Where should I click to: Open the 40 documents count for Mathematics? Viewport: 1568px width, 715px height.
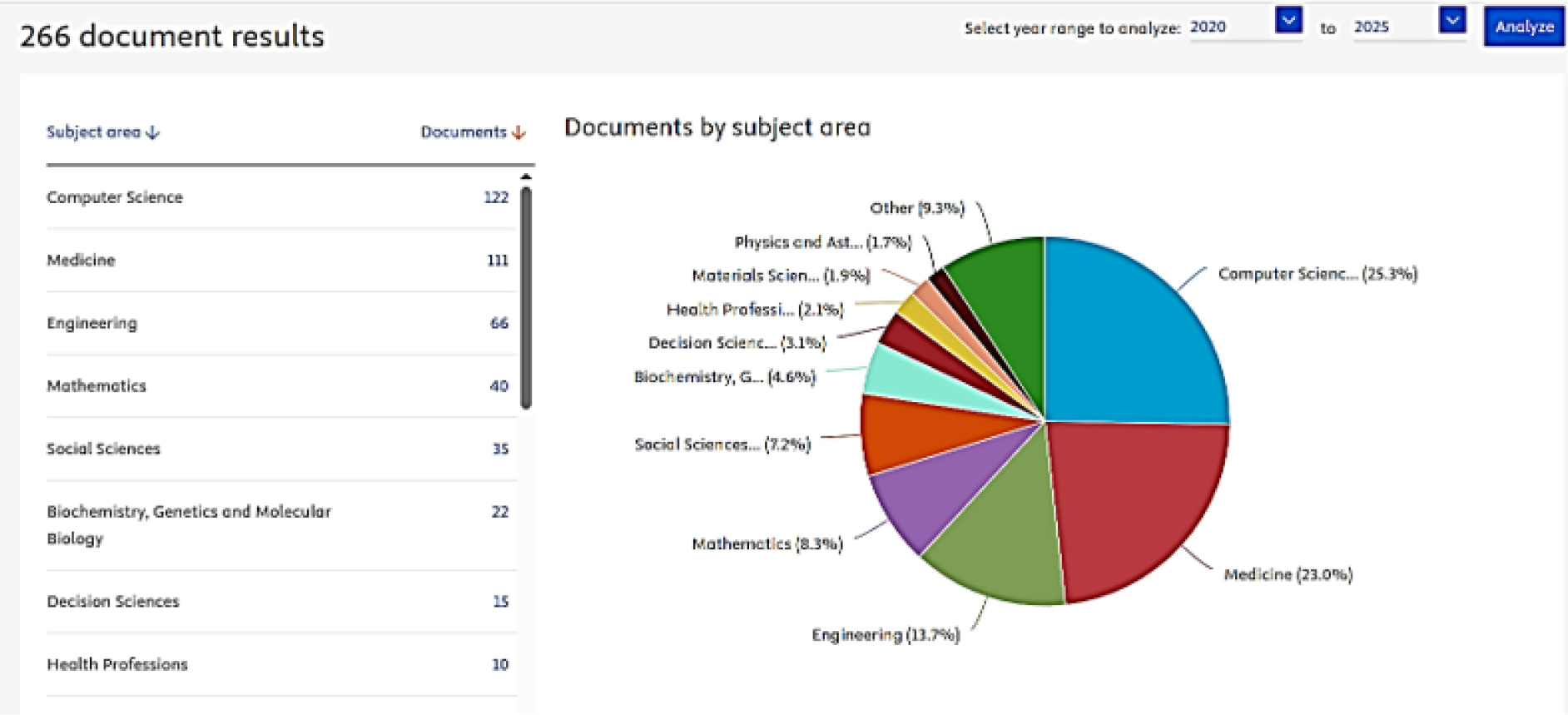pos(499,385)
